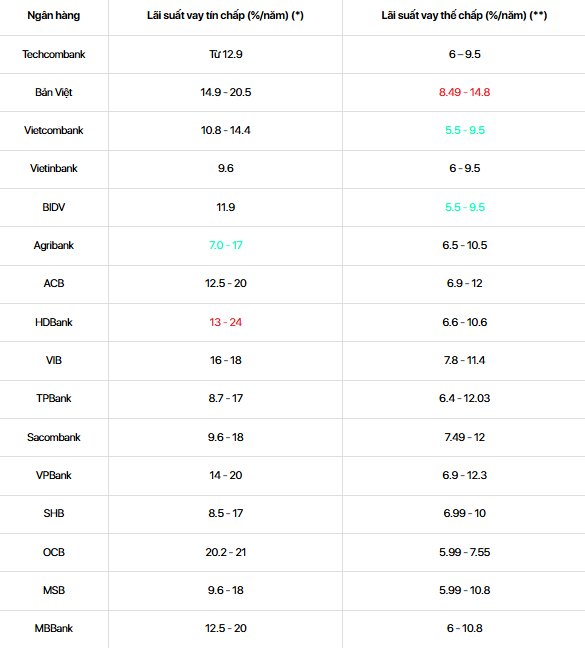Select HDBank's red 13 - 24 rate

tap(226, 322)
